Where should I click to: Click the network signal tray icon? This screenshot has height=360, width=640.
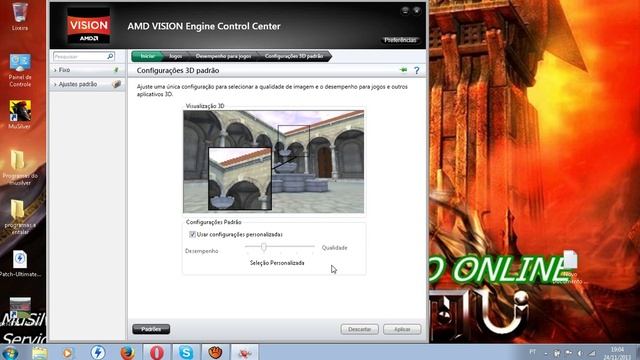pyautogui.click(x=592, y=353)
